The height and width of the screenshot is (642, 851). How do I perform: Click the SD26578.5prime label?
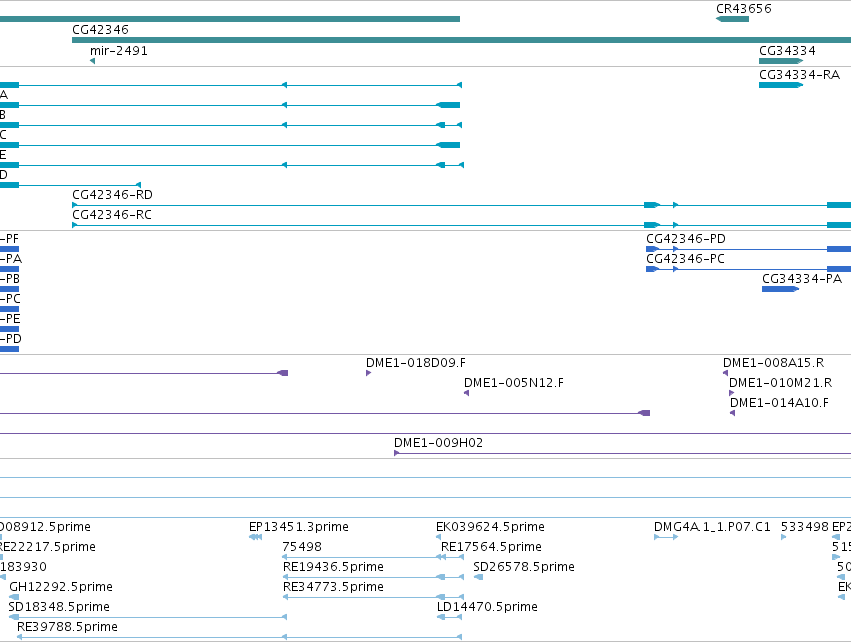(x=524, y=567)
